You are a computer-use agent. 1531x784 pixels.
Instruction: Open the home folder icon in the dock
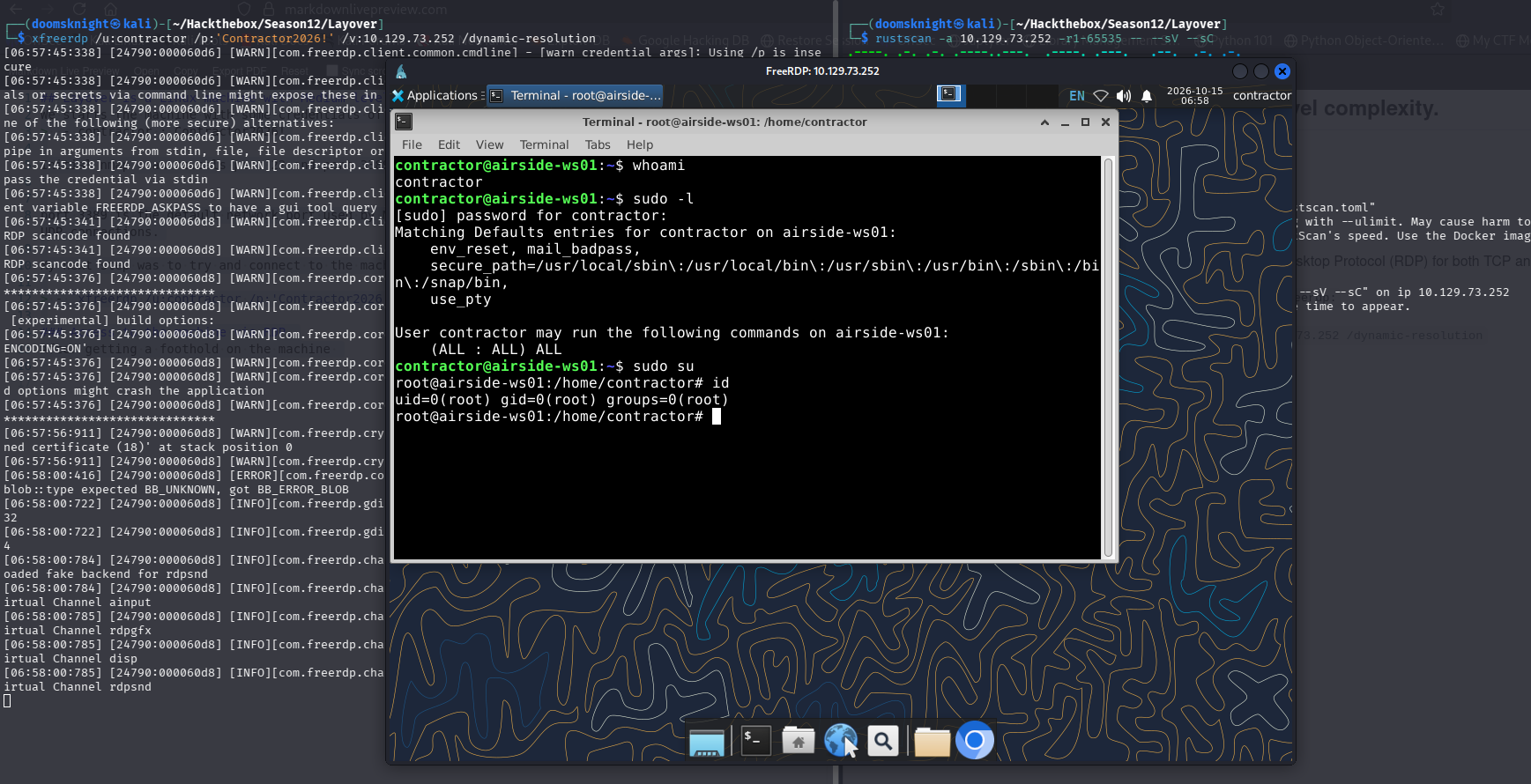click(x=799, y=742)
